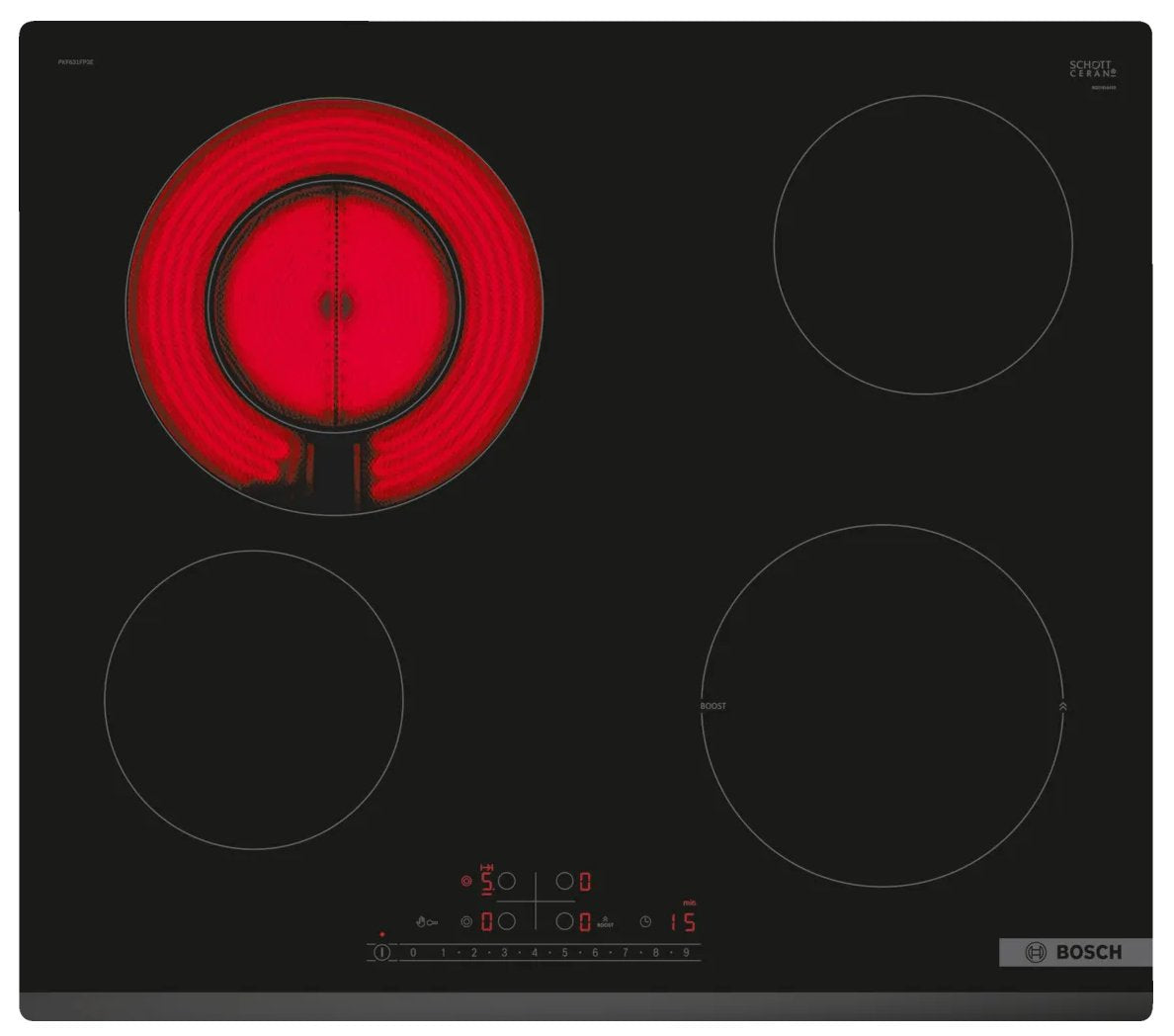1174x1036 pixels.
Task: Tap the dual-zone ring icon on lower row
Action: (466, 923)
